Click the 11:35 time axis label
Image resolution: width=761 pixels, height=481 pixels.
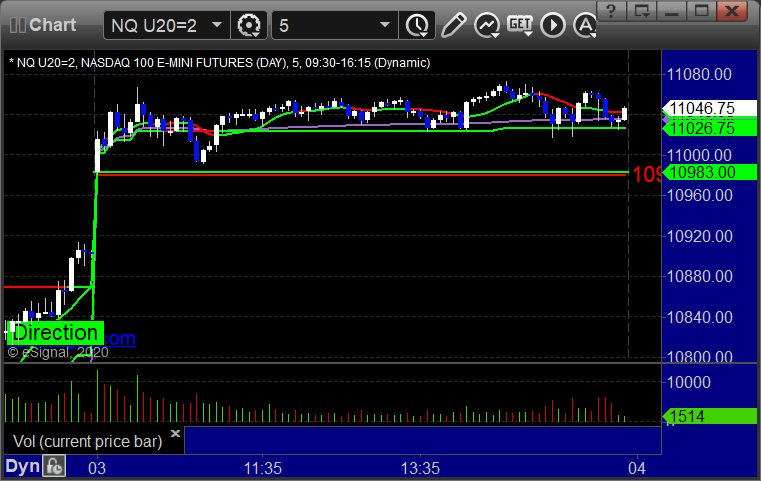coord(263,468)
